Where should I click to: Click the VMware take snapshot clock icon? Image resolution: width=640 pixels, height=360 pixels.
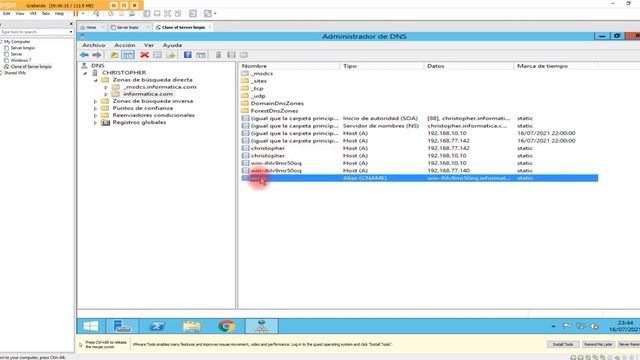pos(111,13)
